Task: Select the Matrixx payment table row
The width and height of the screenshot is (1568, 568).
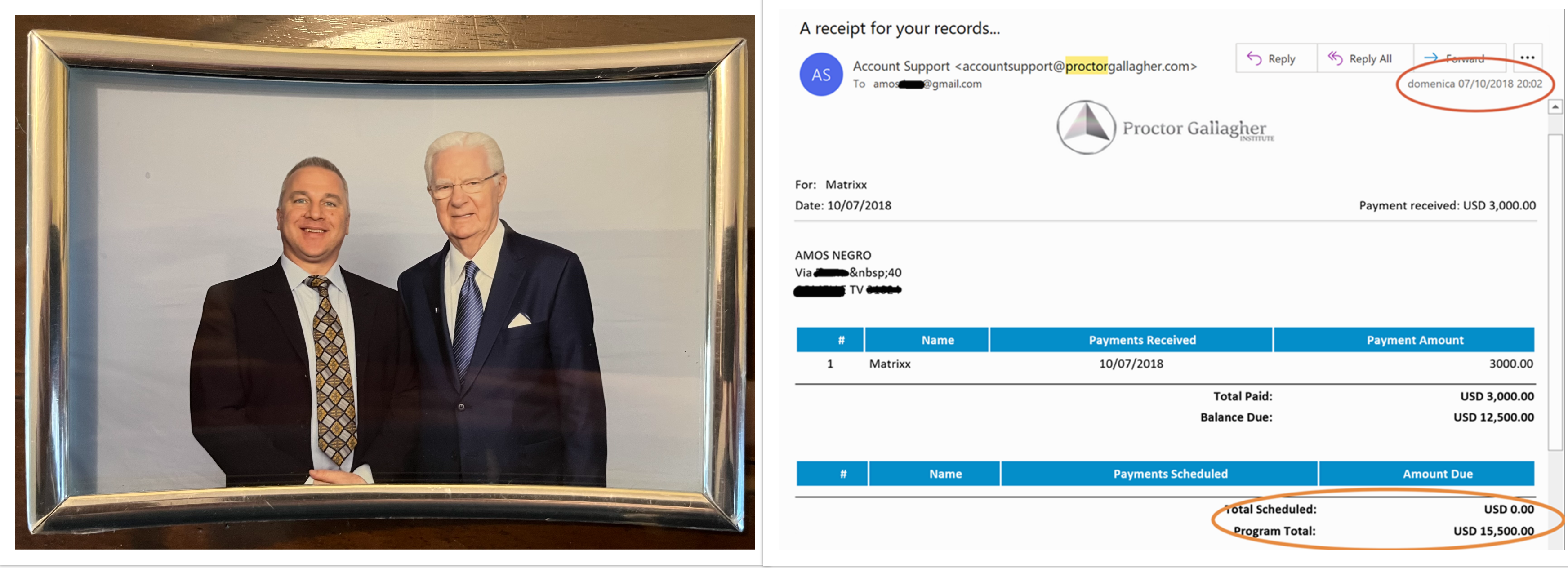Action: tap(1165, 364)
